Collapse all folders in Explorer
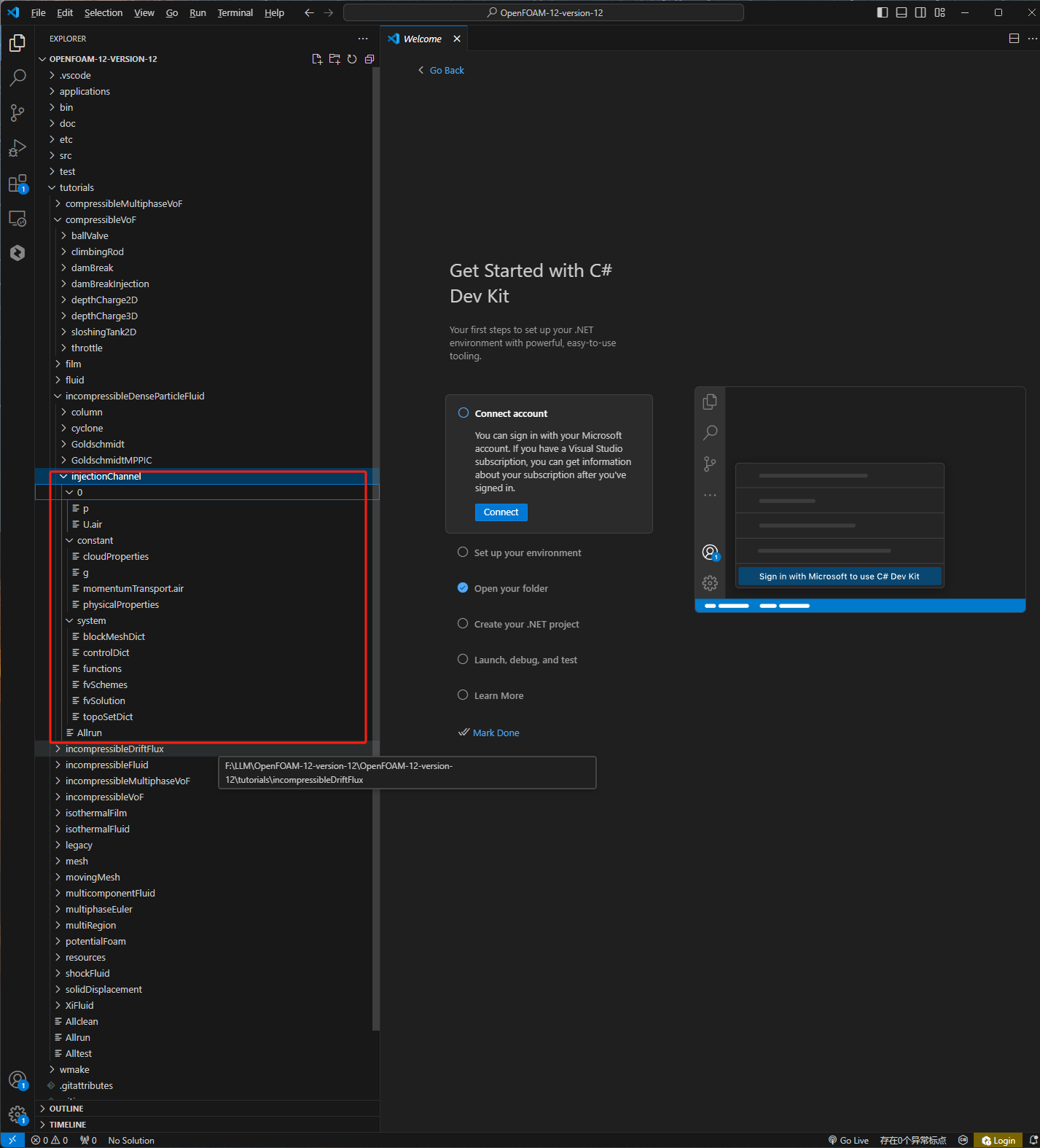Viewport: 1040px width, 1148px height. (370, 59)
